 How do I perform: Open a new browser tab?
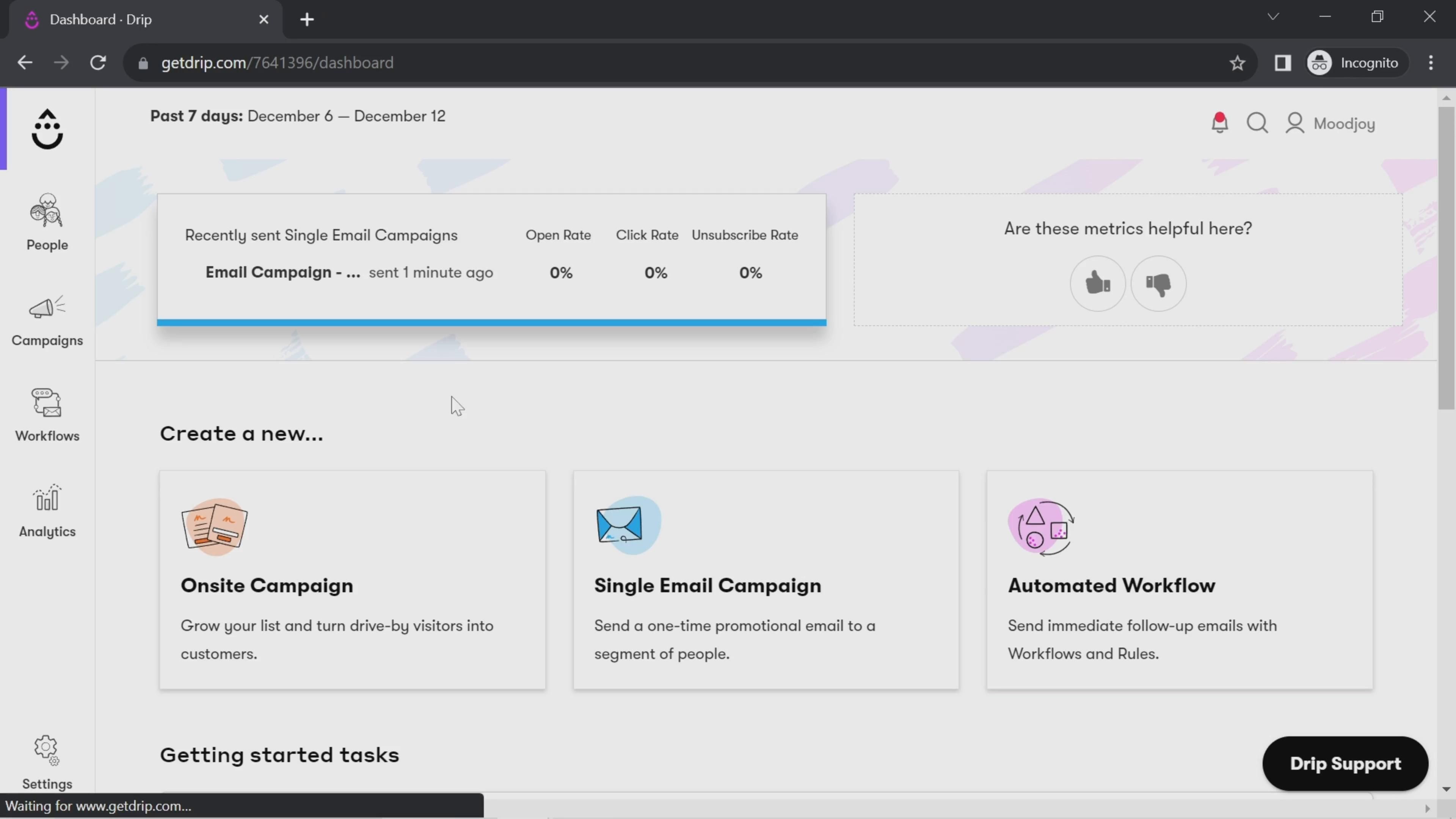point(307,19)
